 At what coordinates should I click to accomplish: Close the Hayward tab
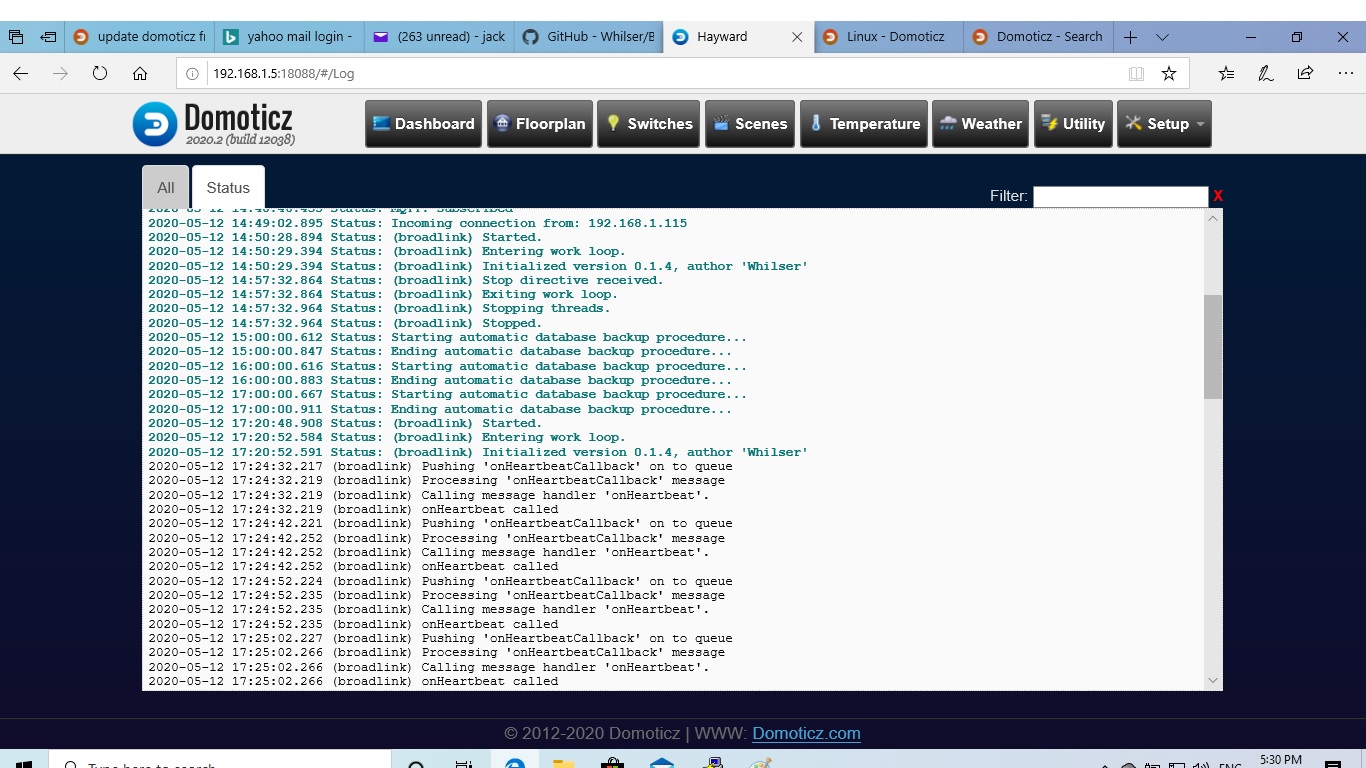pos(797,37)
